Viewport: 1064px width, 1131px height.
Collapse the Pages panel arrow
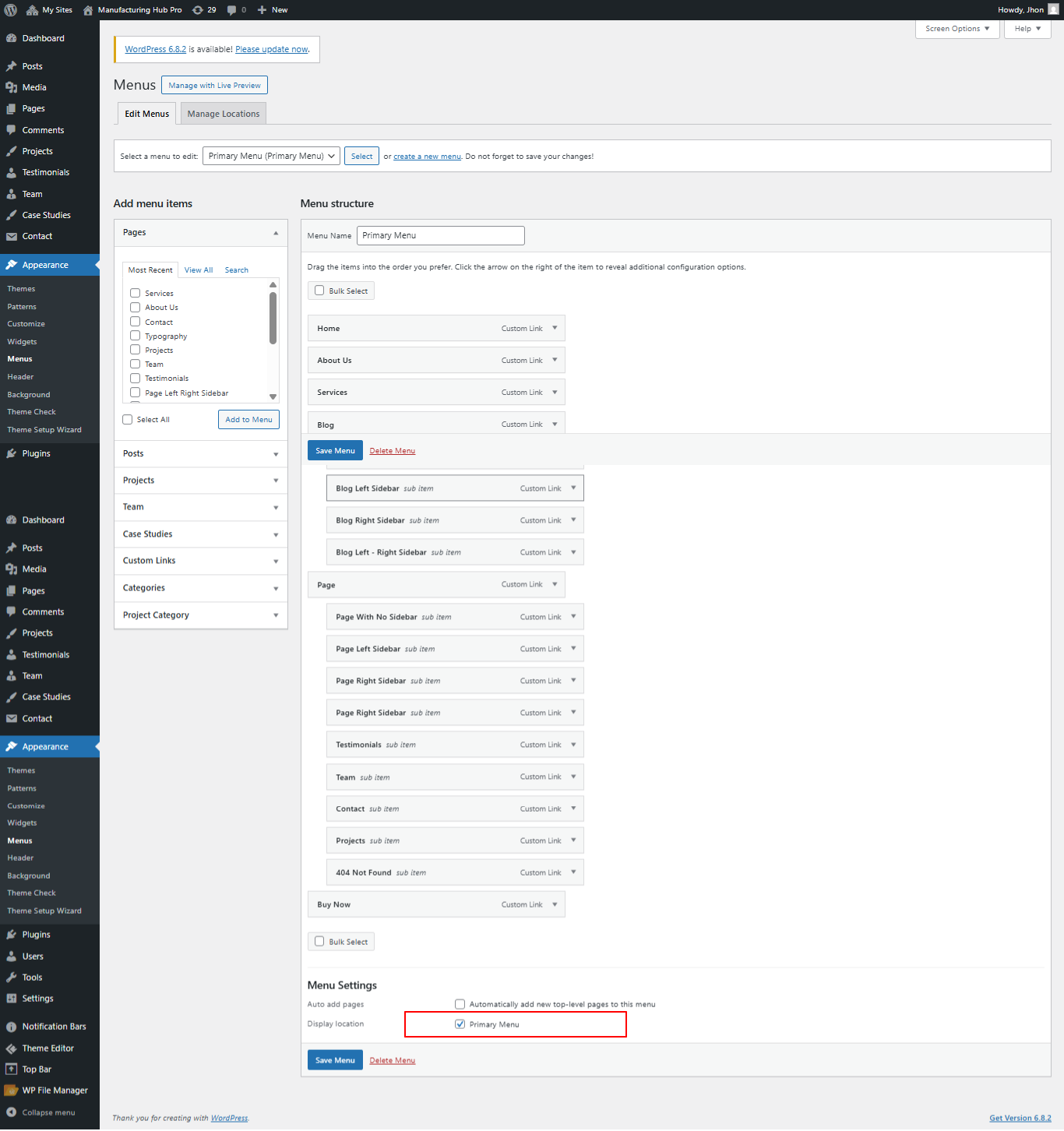(276, 233)
